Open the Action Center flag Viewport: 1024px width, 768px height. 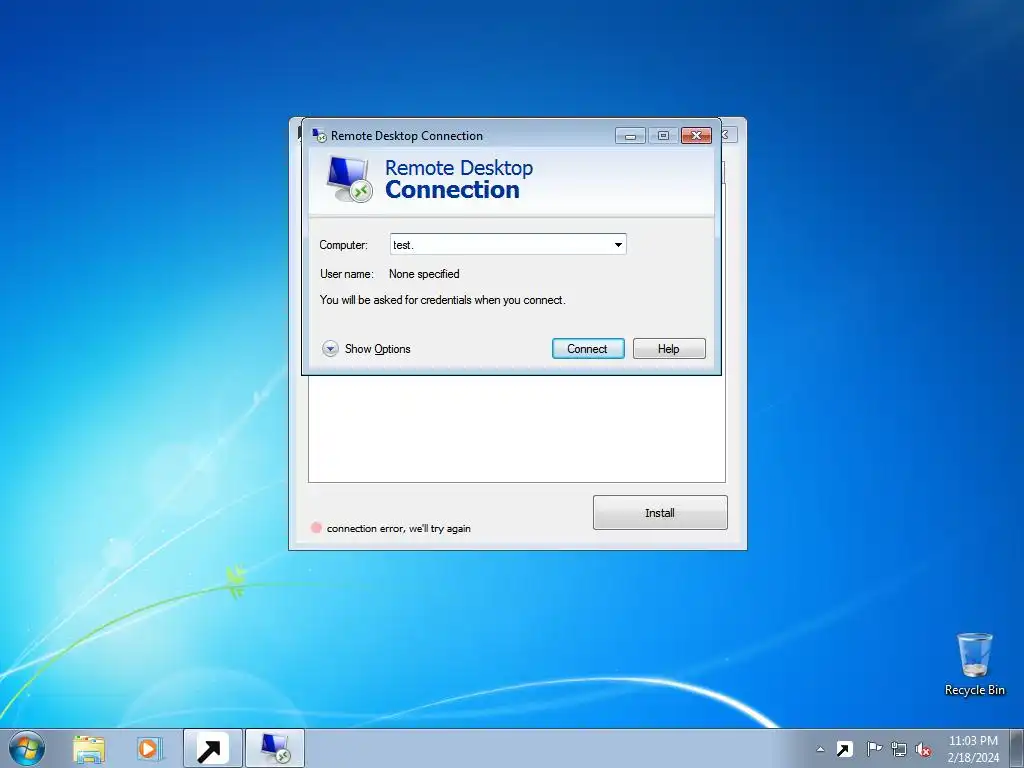click(x=874, y=749)
